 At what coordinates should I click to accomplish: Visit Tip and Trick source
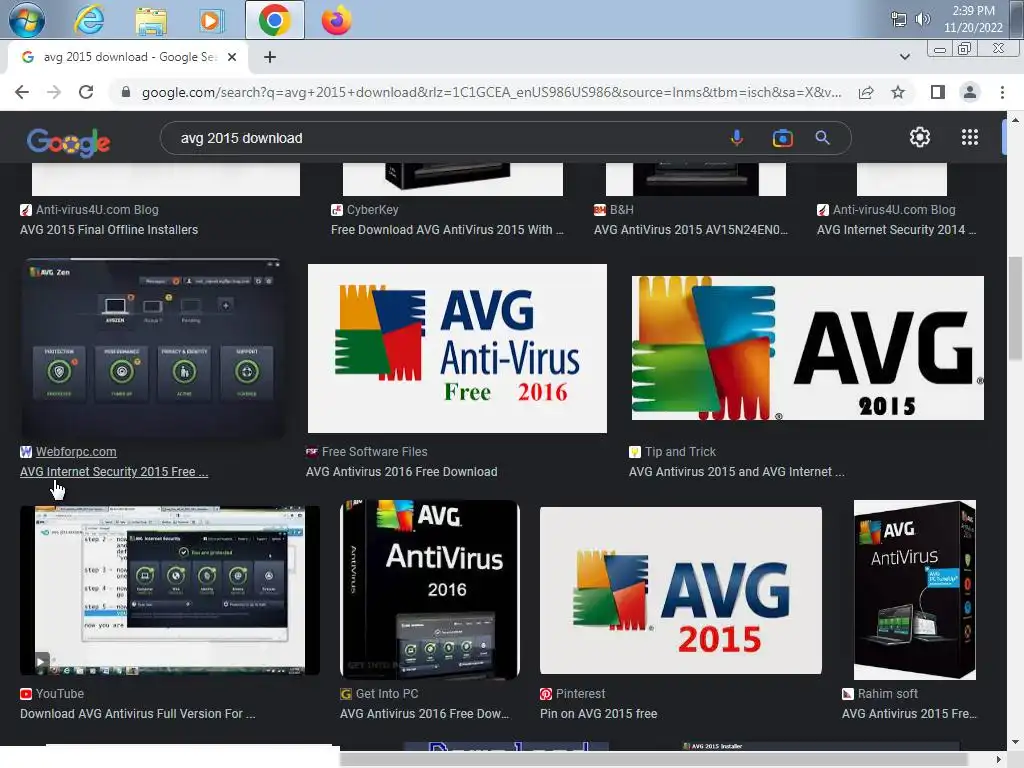coord(680,452)
